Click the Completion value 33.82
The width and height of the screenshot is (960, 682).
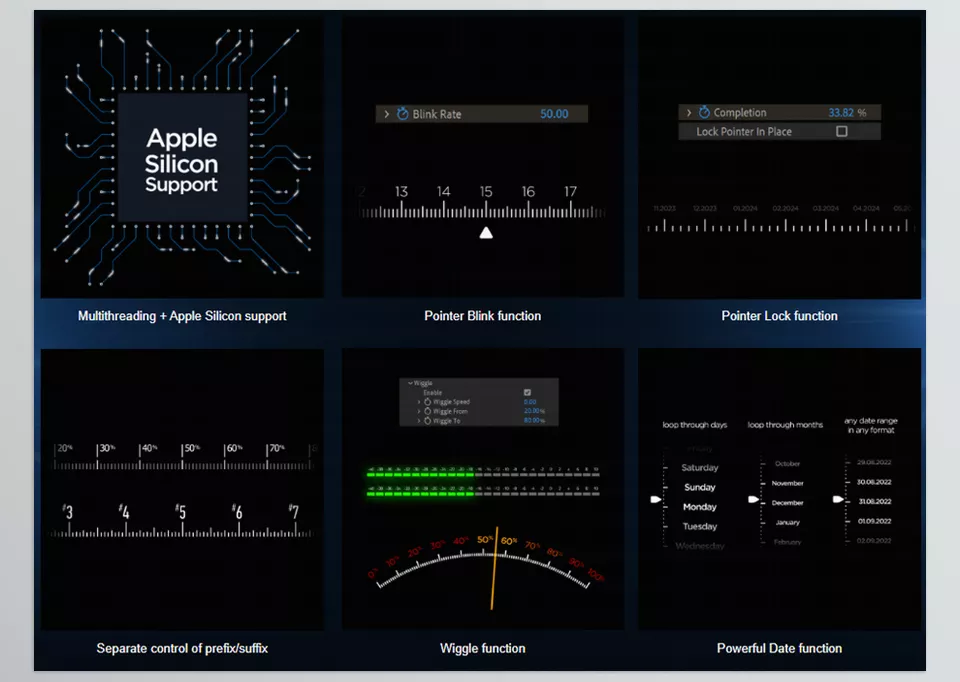click(x=841, y=113)
